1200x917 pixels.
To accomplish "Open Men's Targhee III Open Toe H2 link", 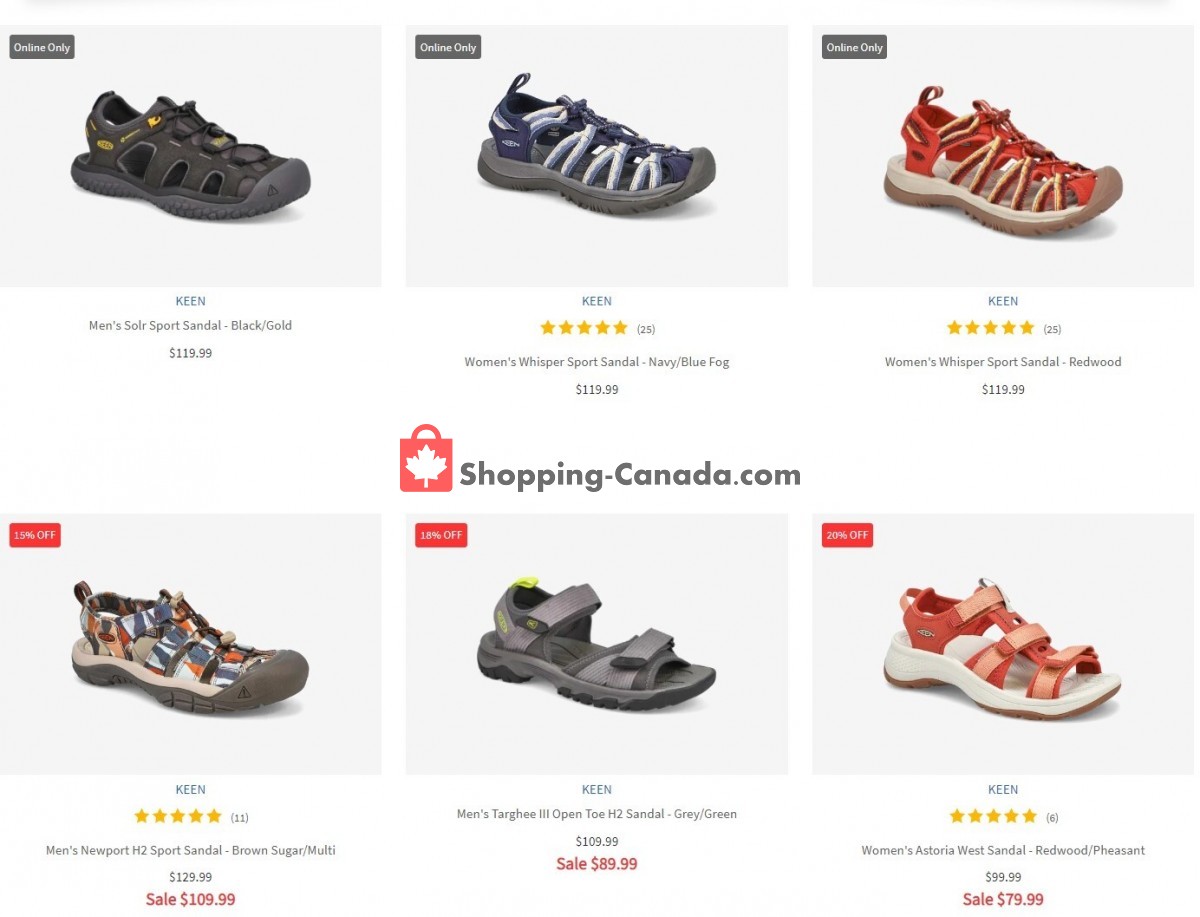I will (597, 814).
